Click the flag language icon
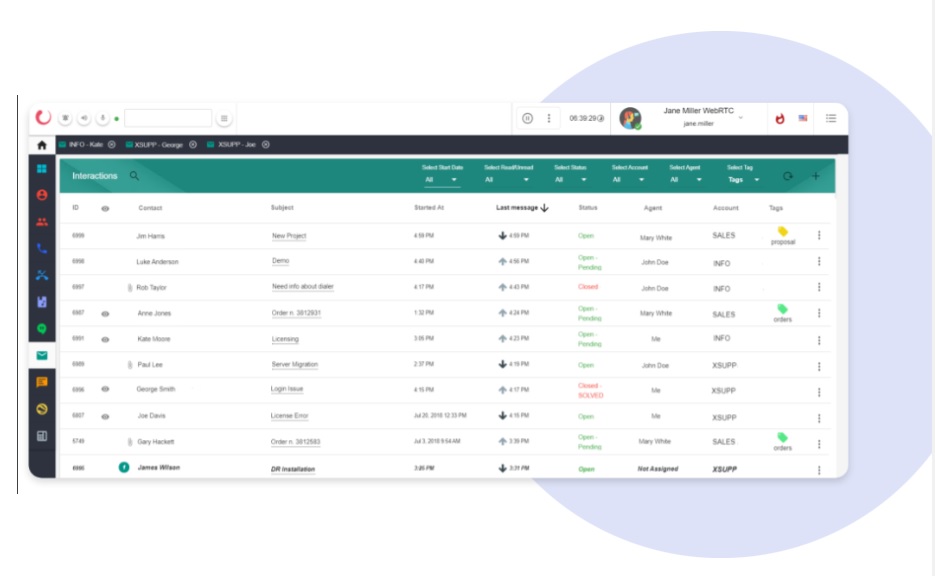 [803, 118]
